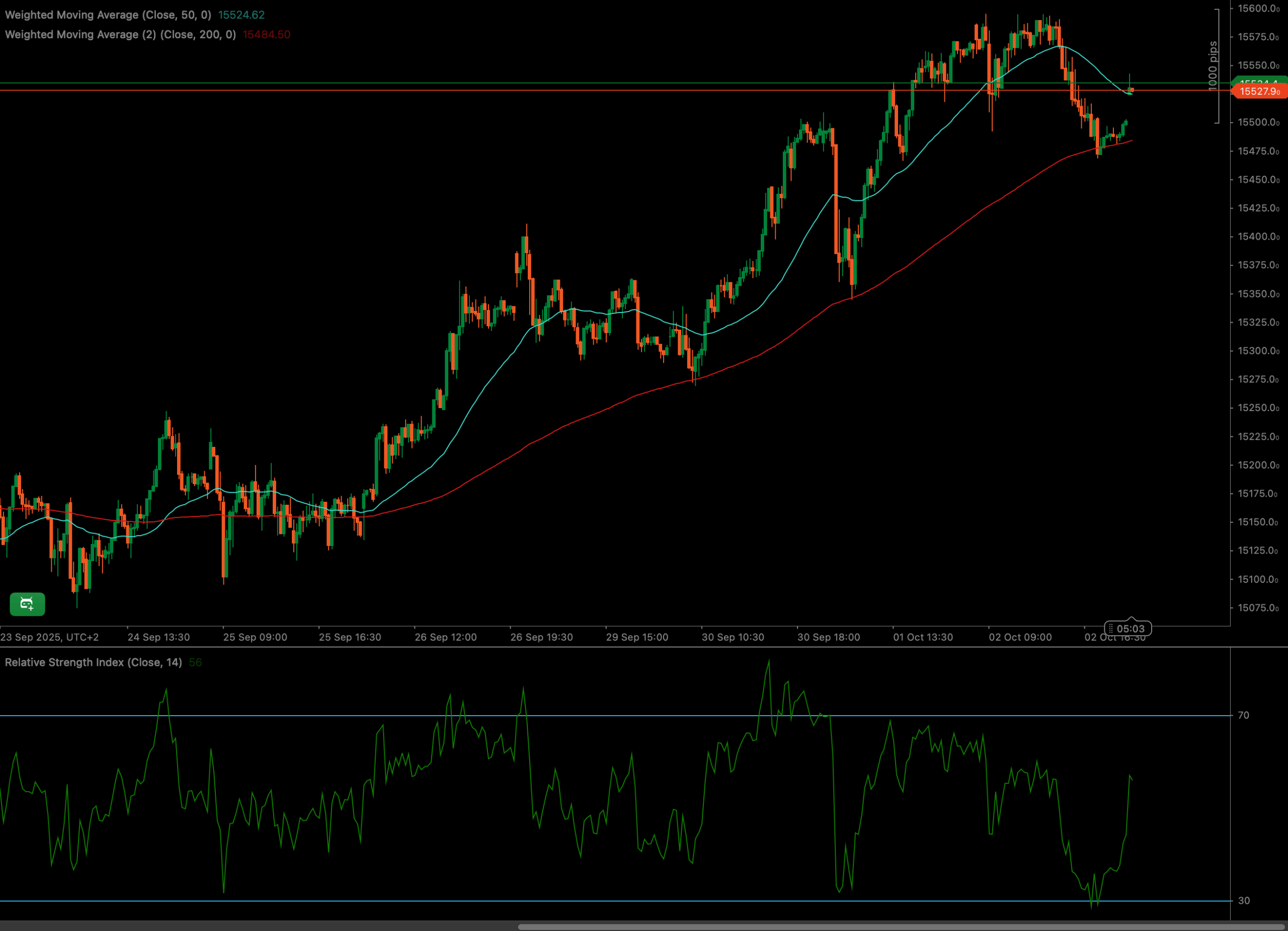Screen dimensions: 1288x931
Task: Click the 26 Sep 12:00 time axis label
Action: click(446, 637)
